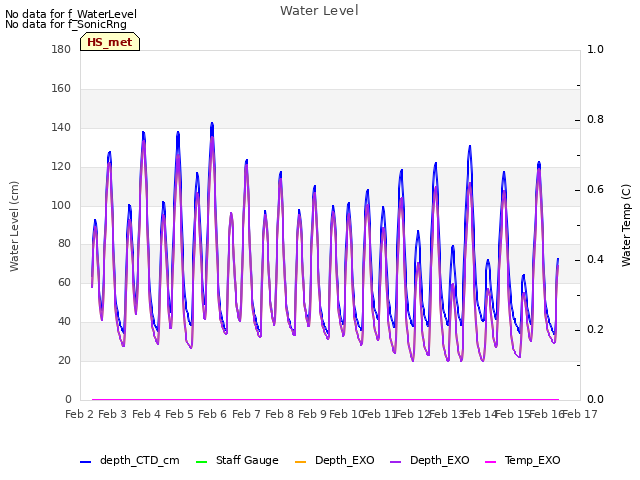Click the flat magenta Temp_EXO line along the chart bottom
This screenshot has height=480, width=640.
[325, 399]
